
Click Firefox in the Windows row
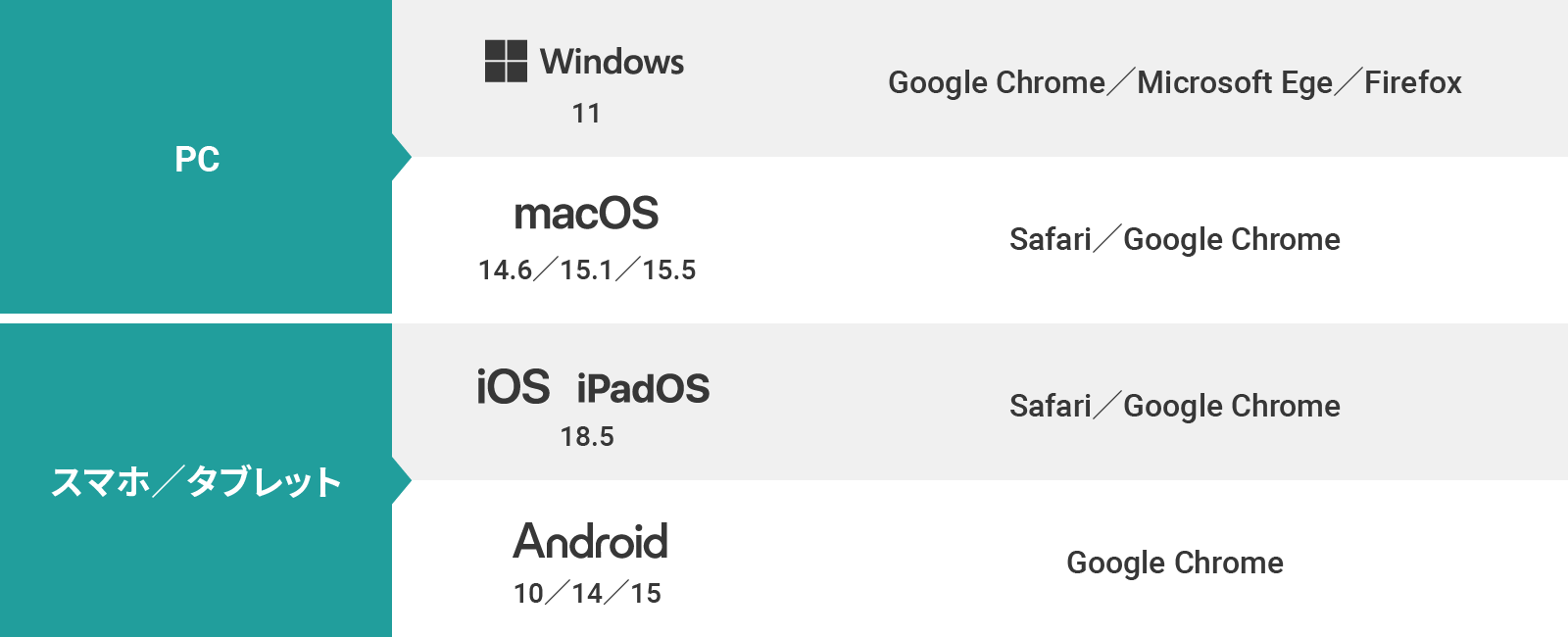click(1413, 83)
